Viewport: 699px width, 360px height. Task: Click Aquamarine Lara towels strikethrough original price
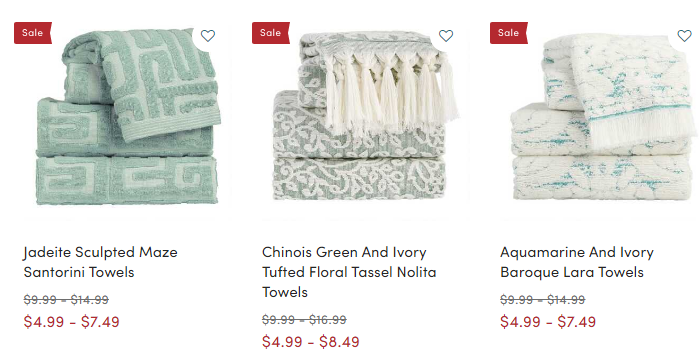pyautogui.click(x=543, y=300)
